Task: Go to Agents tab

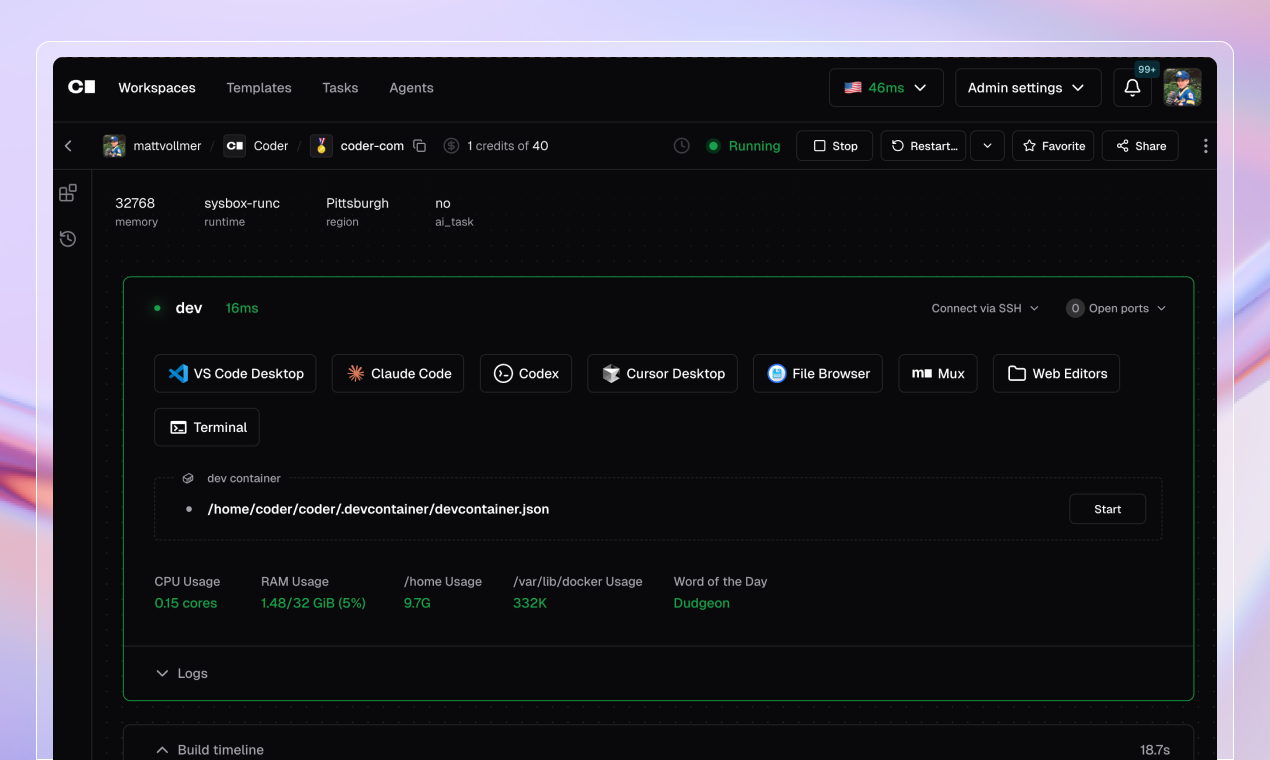Action: click(411, 88)
